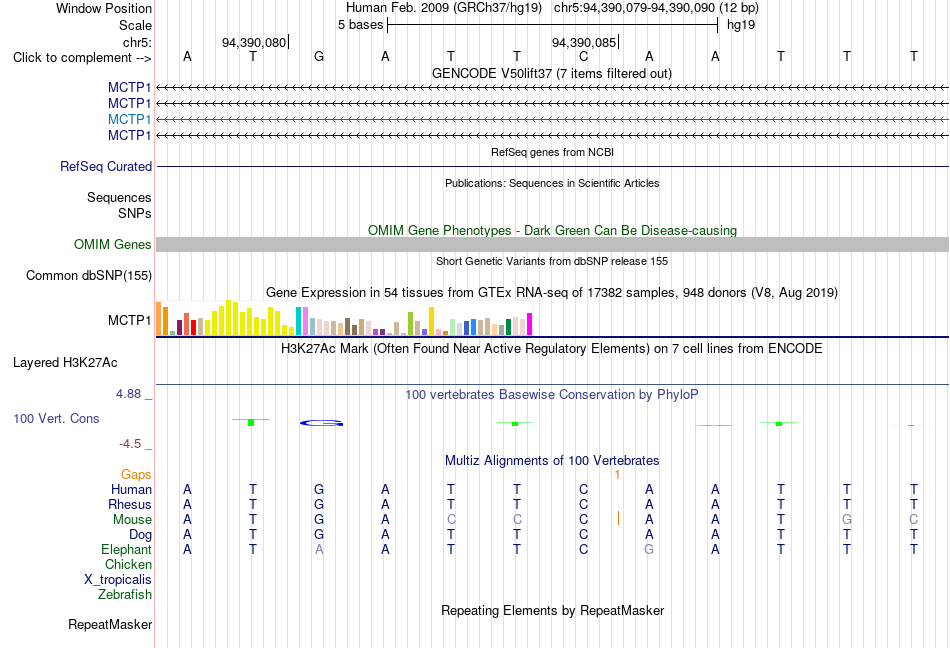Click the GENCODE V50lift37 track title
The image size is (950, 648).
click(x=552, y=74)
